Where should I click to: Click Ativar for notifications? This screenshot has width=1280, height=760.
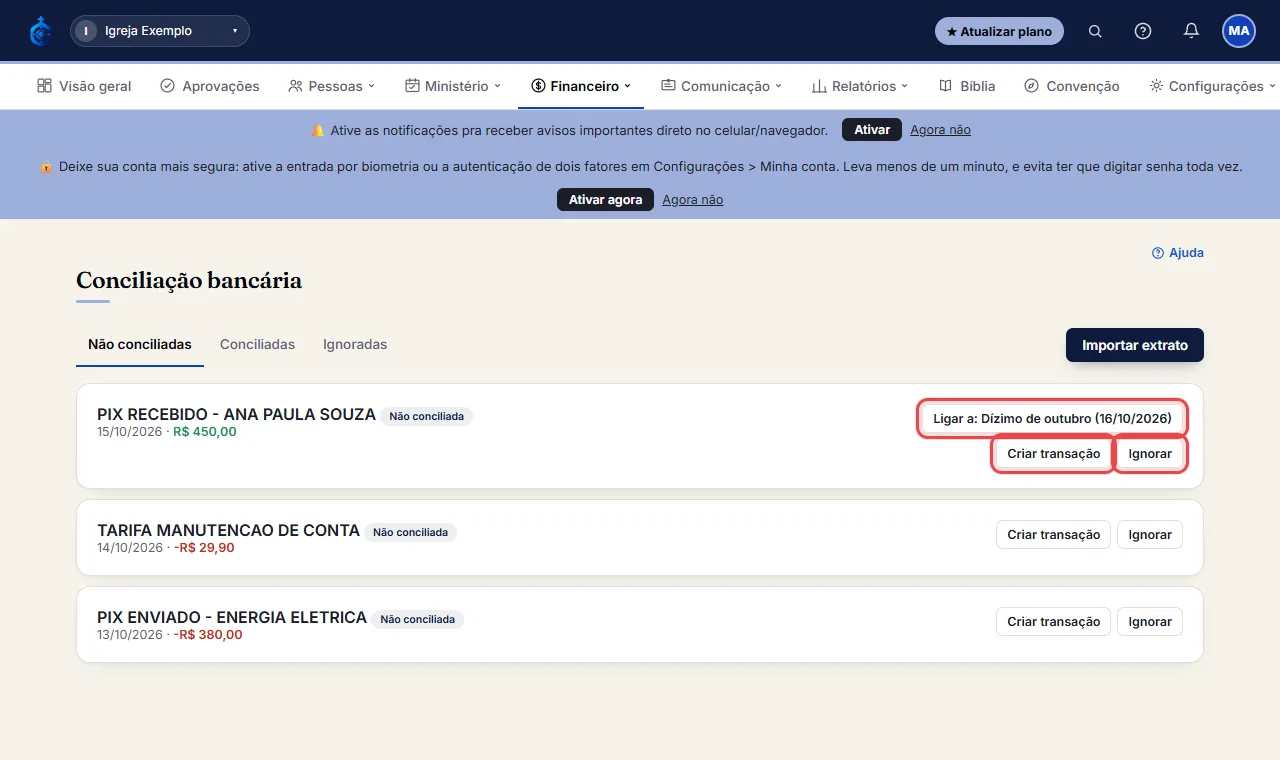(872, 130)
